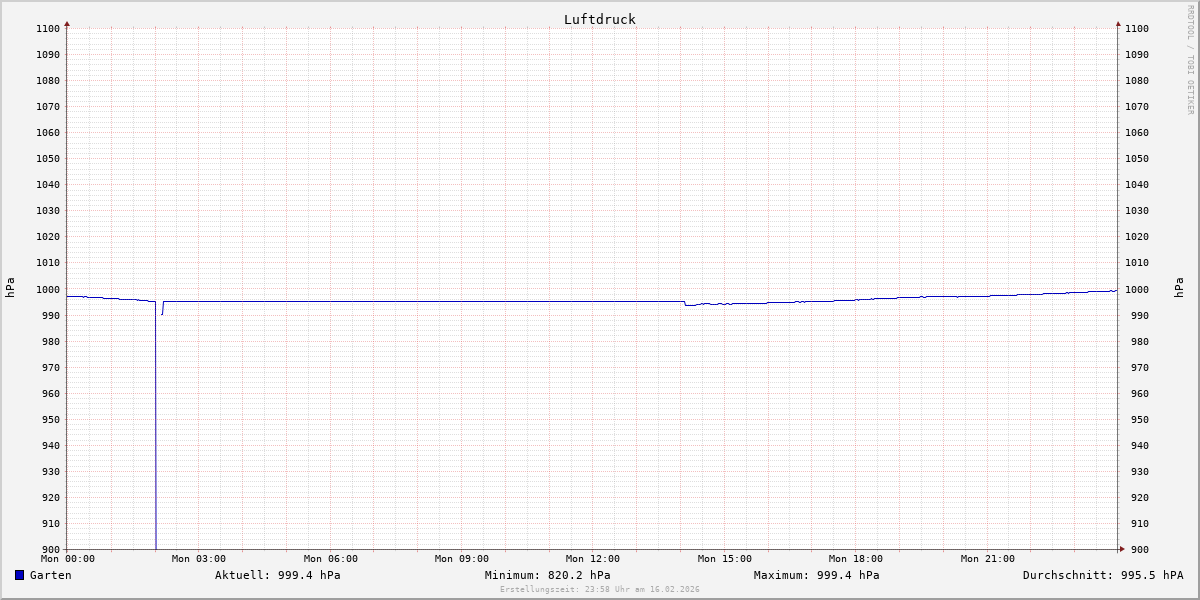The image size is (1200, 600).
Task: Select the Luftdruck chart title
Action: click(599, 19)
